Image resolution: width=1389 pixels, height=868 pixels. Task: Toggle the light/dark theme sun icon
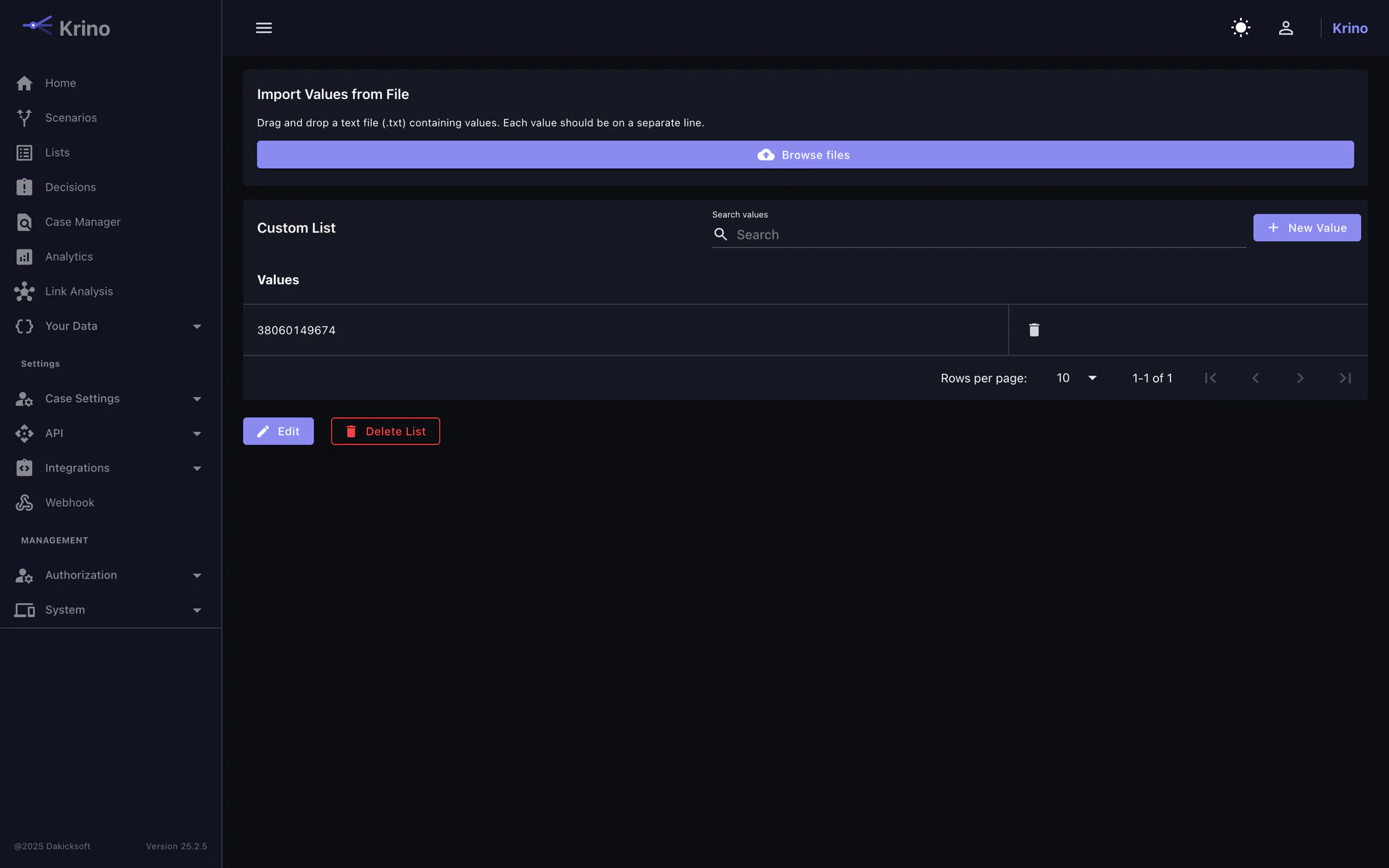click(1241, 28)
